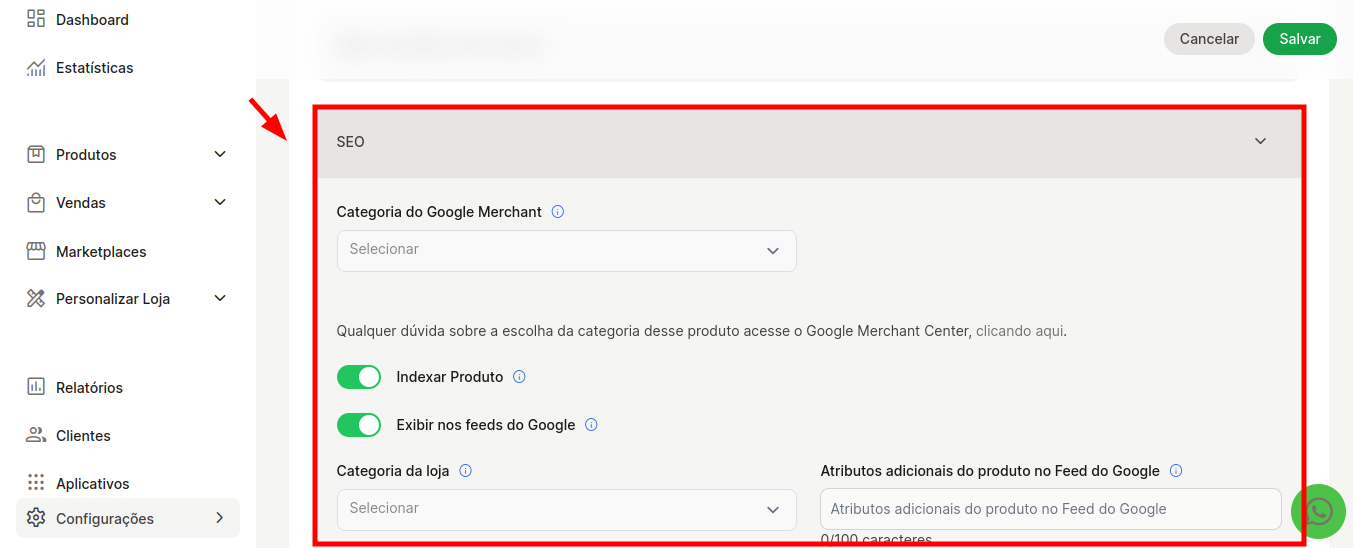Click the Estatísticas chart icon in sidebar
1353x548 pixels.
[x=36, y=68]
